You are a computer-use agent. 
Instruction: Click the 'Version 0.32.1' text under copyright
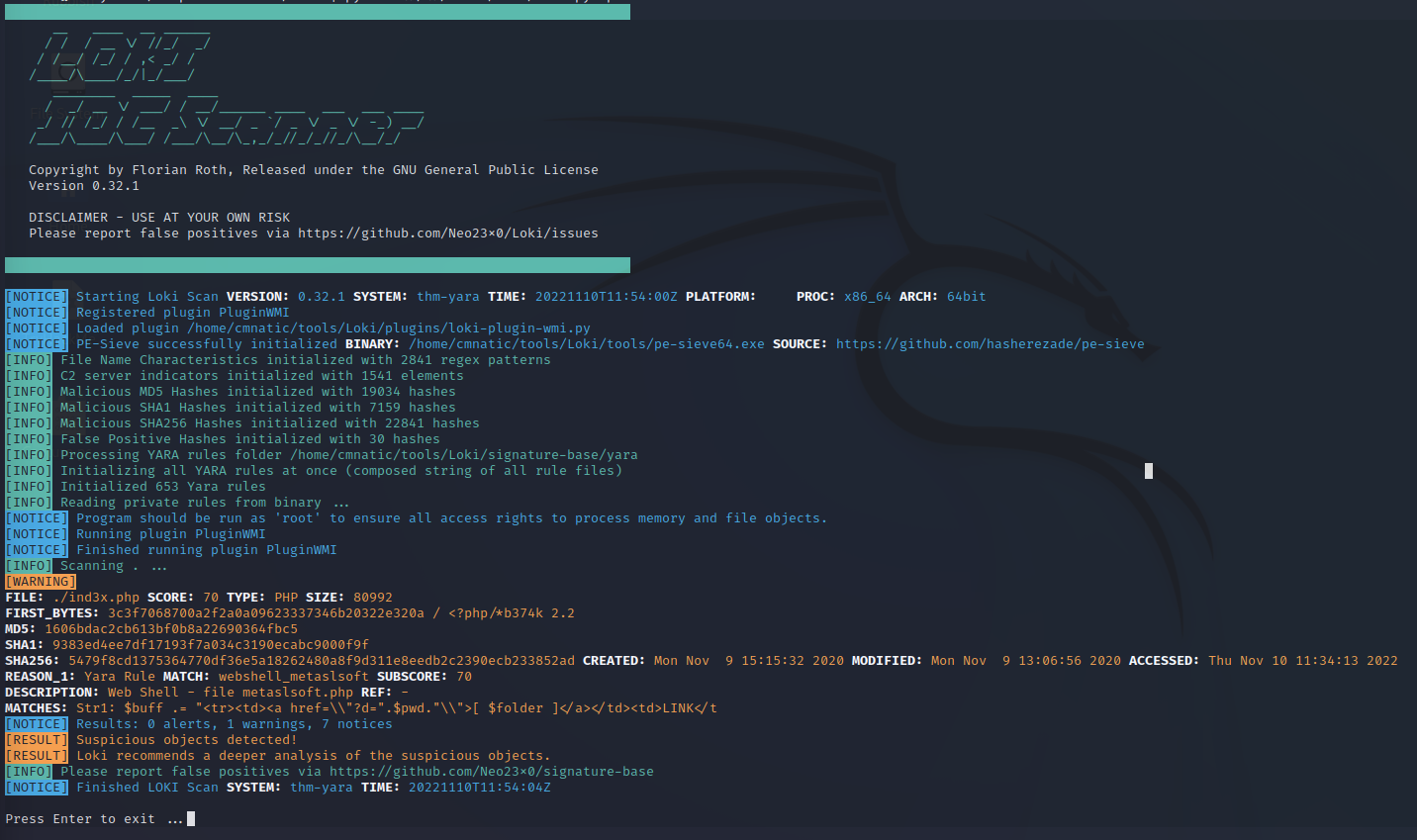pos(84,186)
